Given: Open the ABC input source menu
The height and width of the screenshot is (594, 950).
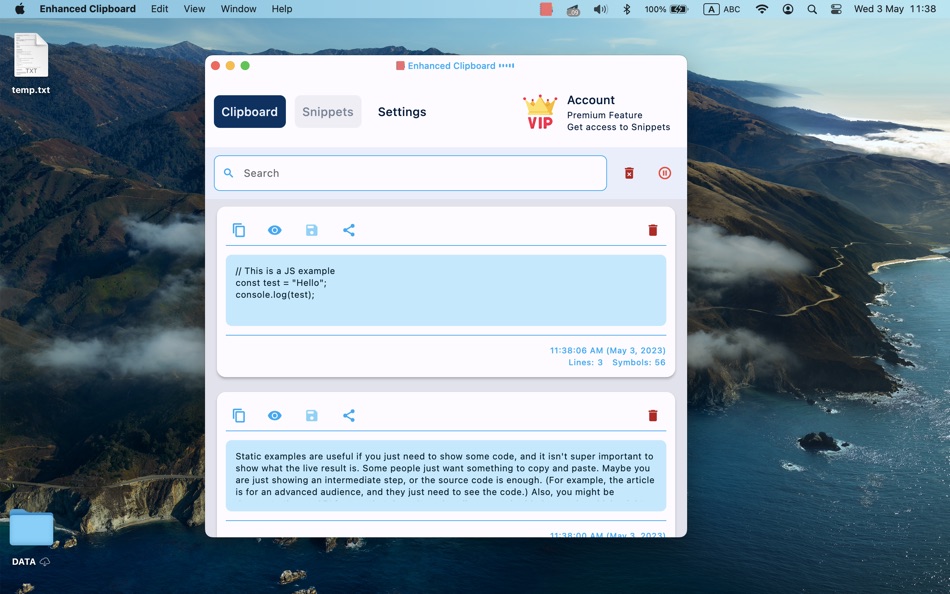Looking at the screenshot, I should pos(722,9).
